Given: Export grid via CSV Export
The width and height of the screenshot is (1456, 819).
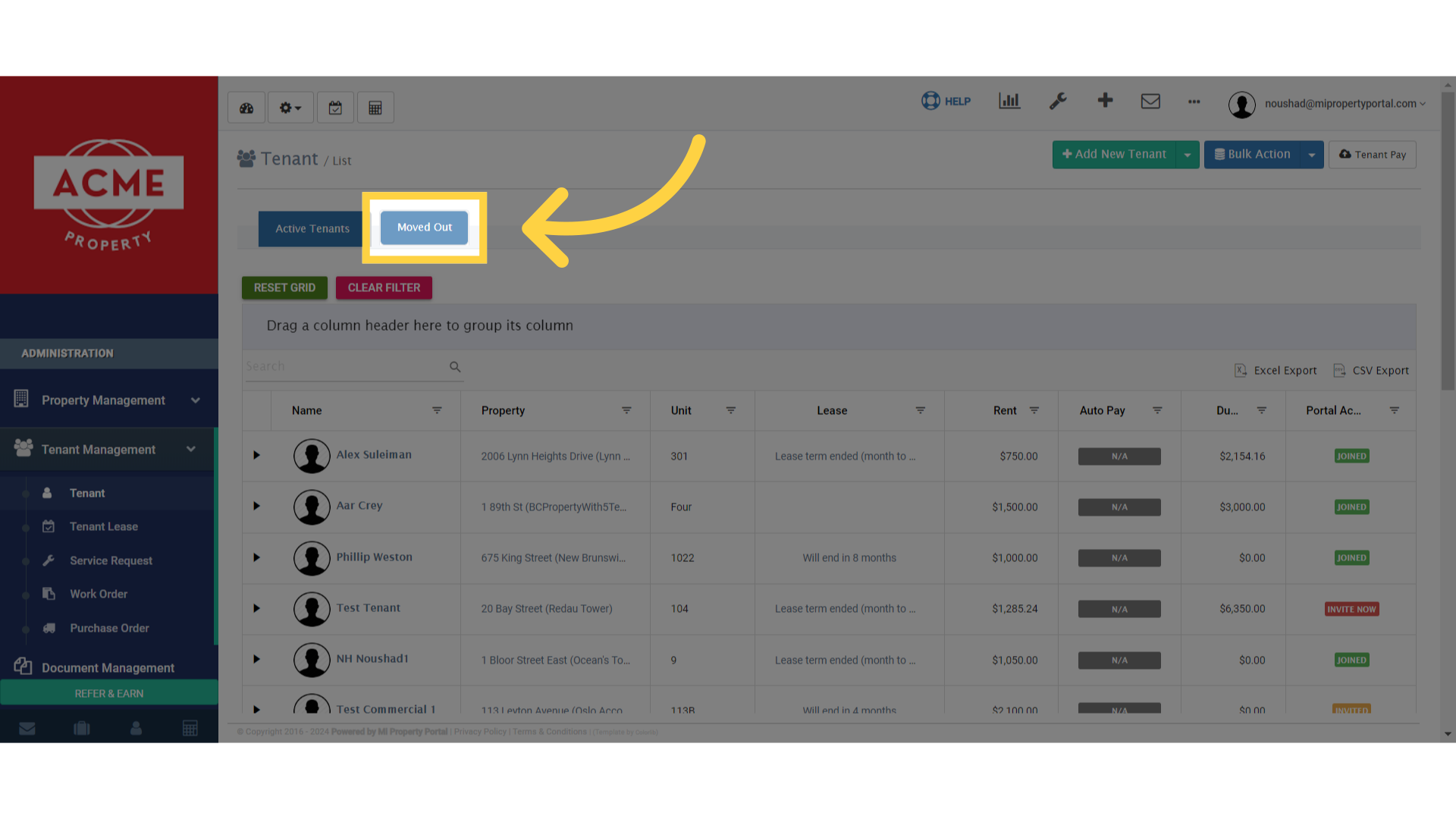Looking at the screenshot, I should click(x=1371, y=371).
